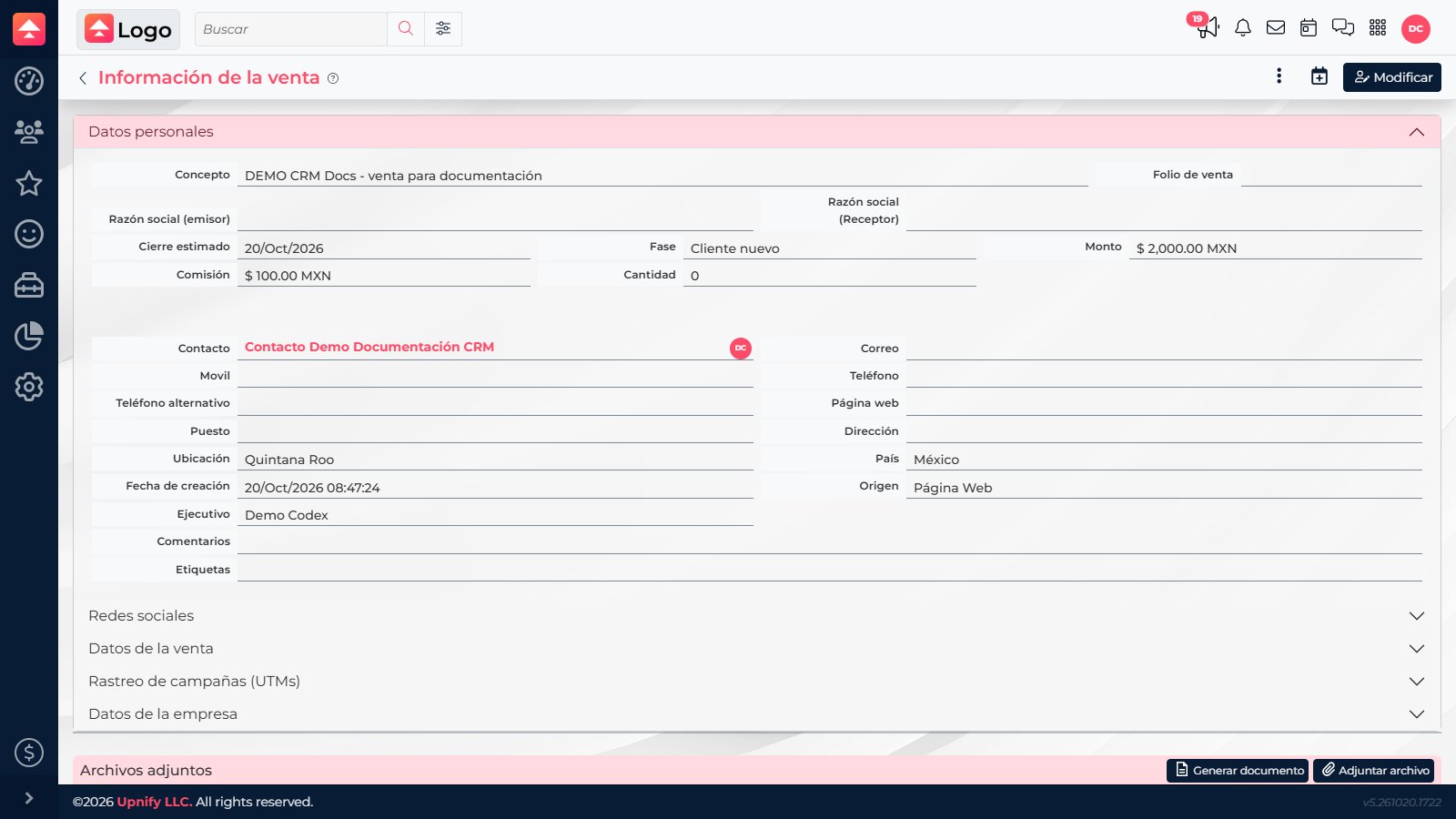The width and height of the screenshot is (1456, 819).
Task: Expand Rastreo de campañas (UTMs) section
Action: click(x=757, y=682)
